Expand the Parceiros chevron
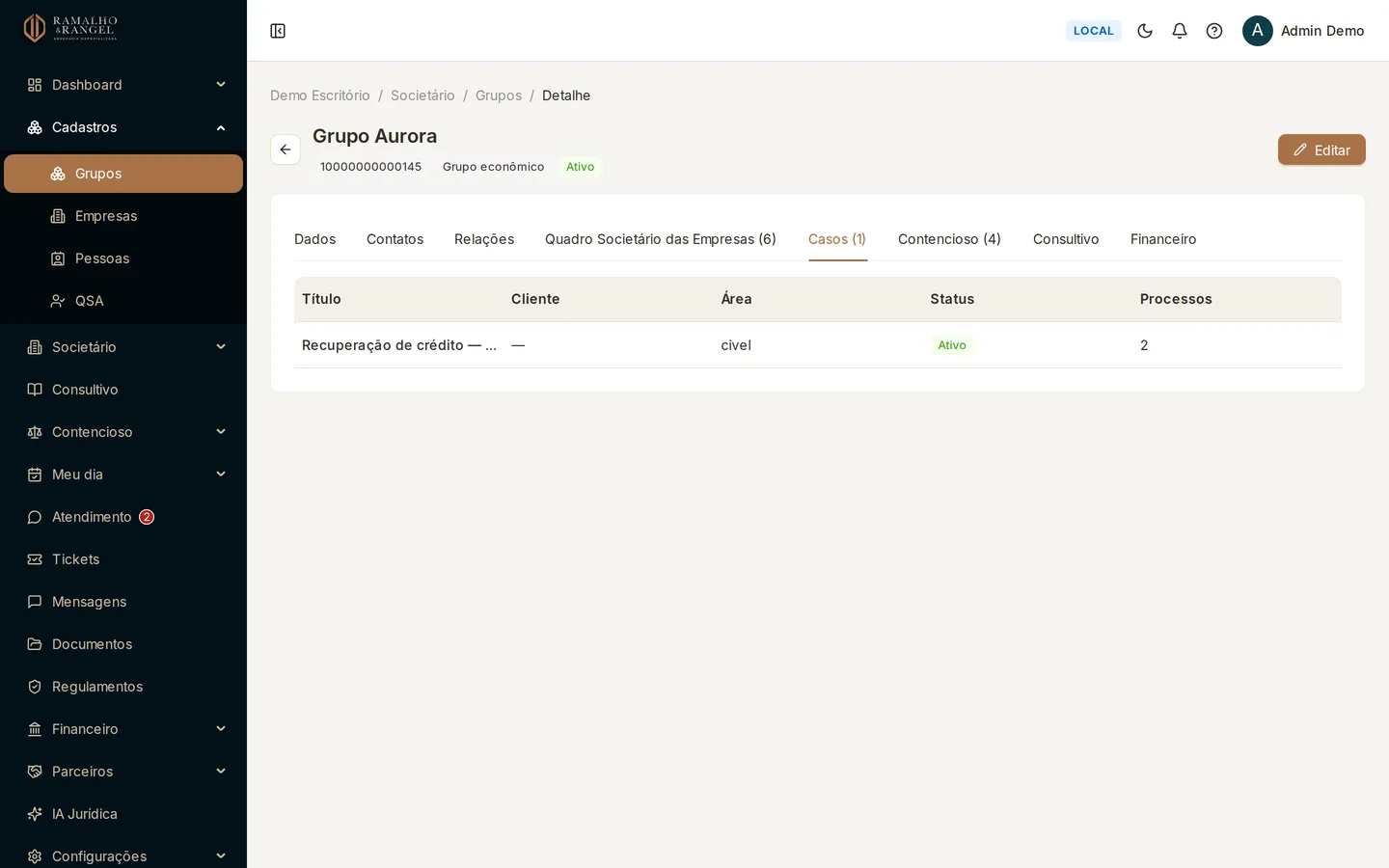This screenshot has height=868, width=1389. click(x=221, y=772)
